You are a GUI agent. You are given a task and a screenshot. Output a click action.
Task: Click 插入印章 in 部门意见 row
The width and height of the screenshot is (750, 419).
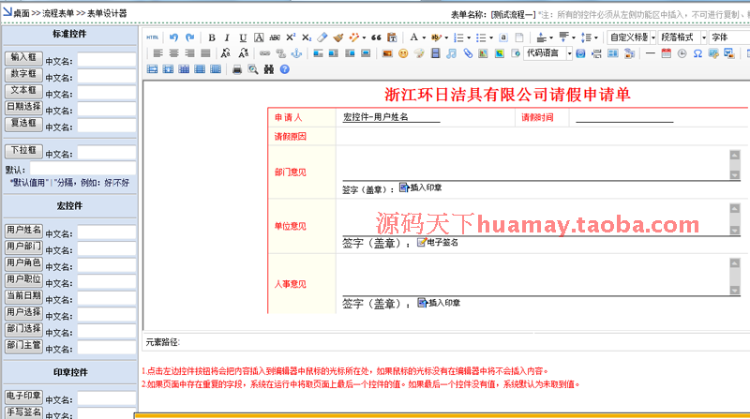[420, 187]
